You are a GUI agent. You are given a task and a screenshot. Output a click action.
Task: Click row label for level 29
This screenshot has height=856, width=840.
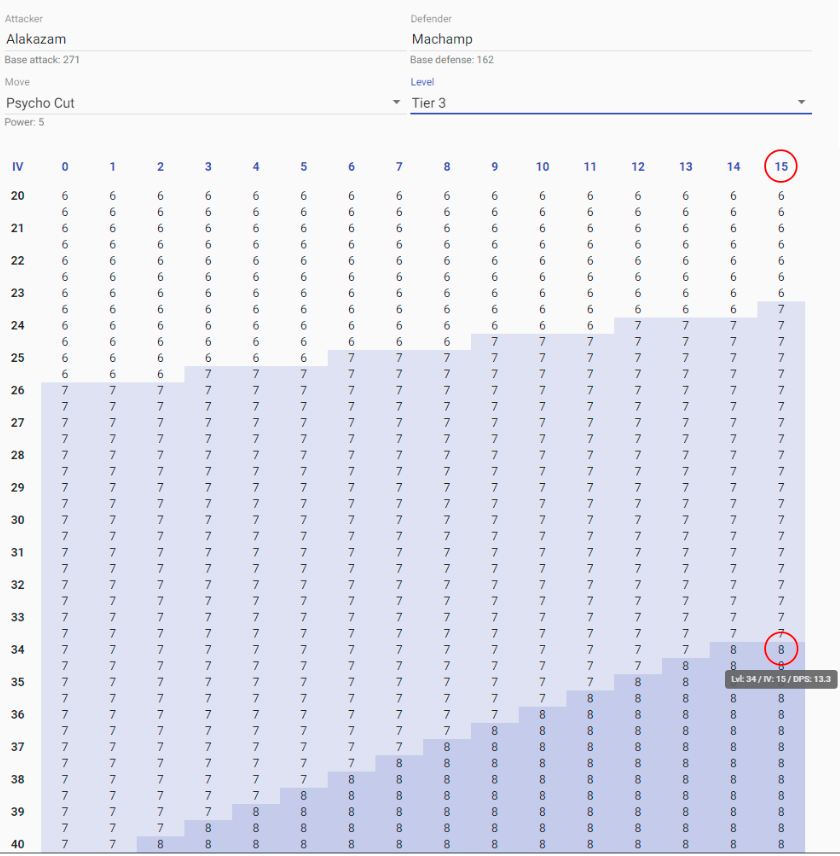[17, 488]
